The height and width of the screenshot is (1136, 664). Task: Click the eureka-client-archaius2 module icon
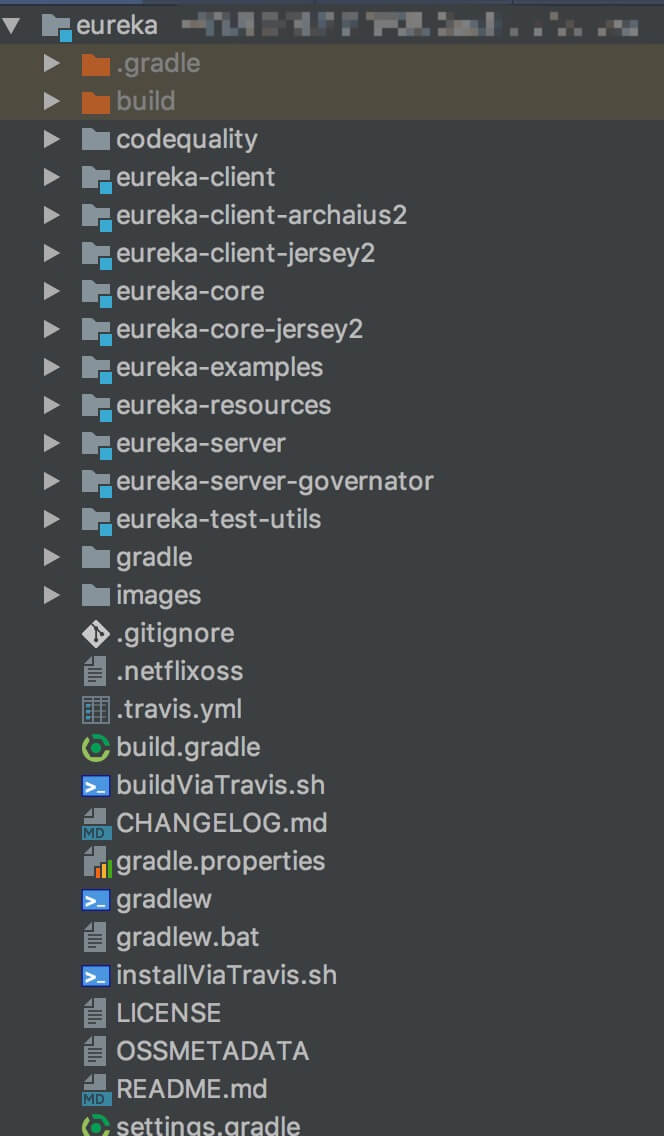tap(96, 217)
